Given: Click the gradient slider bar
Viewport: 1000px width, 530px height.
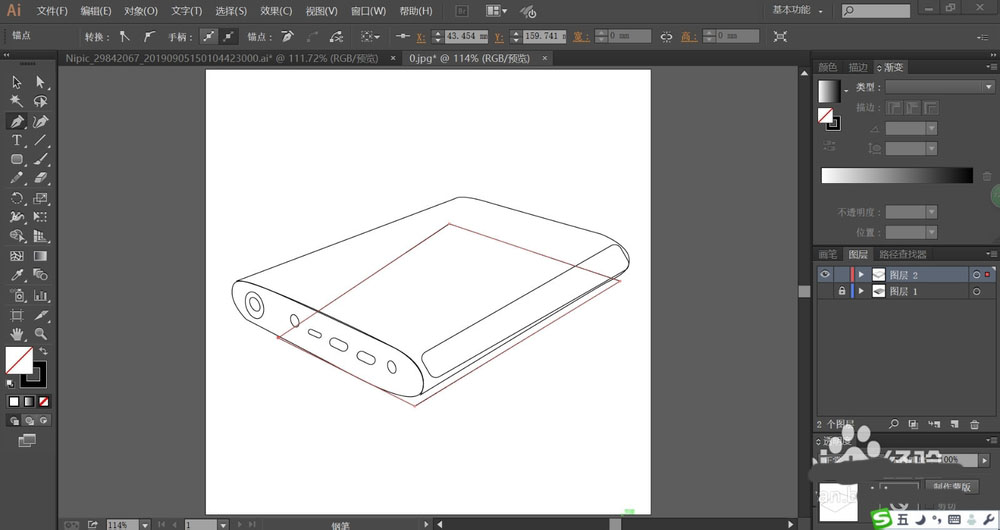Looking at the screenshot, I should click(x=897, y=175).
